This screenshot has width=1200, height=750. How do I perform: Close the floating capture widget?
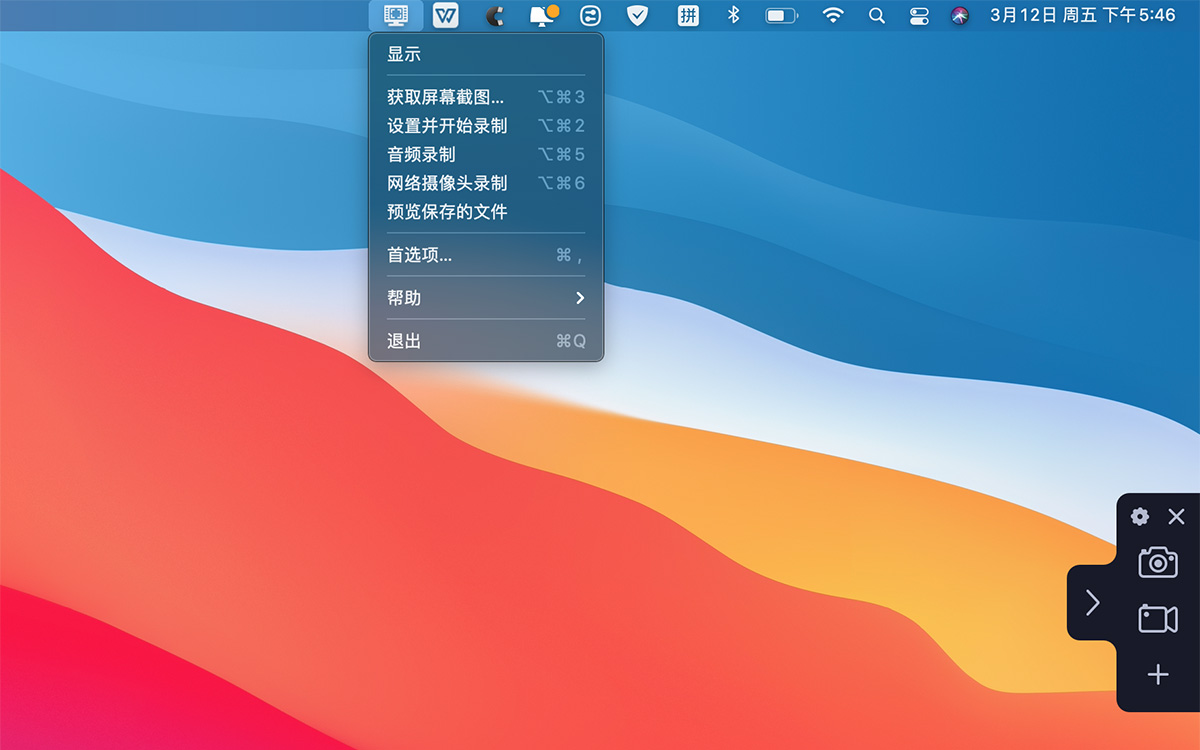(x=1176, y=517)
